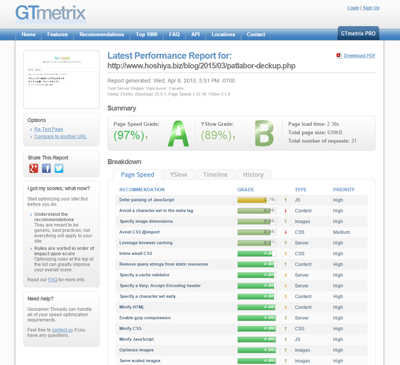The image size is (400, 365).
Task: Click orange marker in Inline small CSS row
Action: [x=286, y=254]
